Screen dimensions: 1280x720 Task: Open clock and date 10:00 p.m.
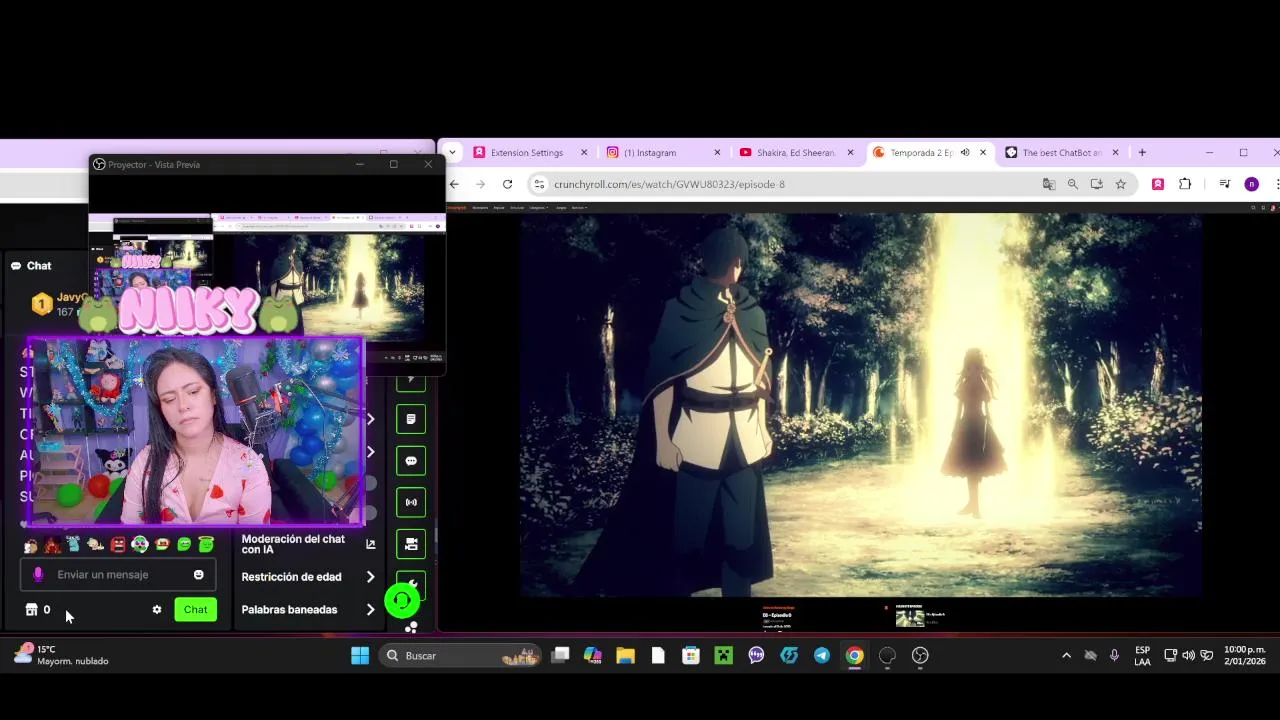[1244, 656]
